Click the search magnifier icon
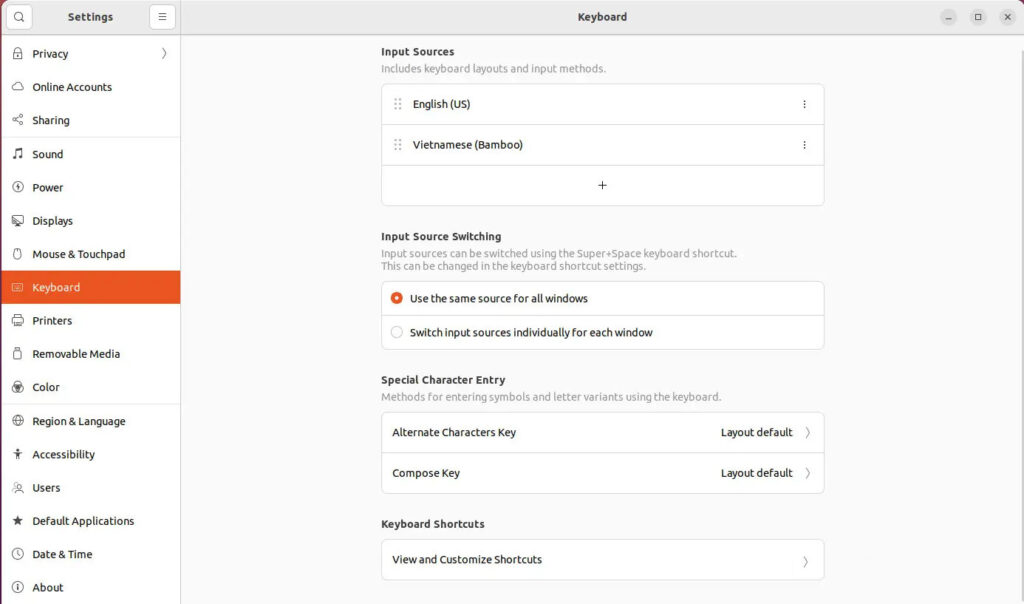 pos(19,17)
